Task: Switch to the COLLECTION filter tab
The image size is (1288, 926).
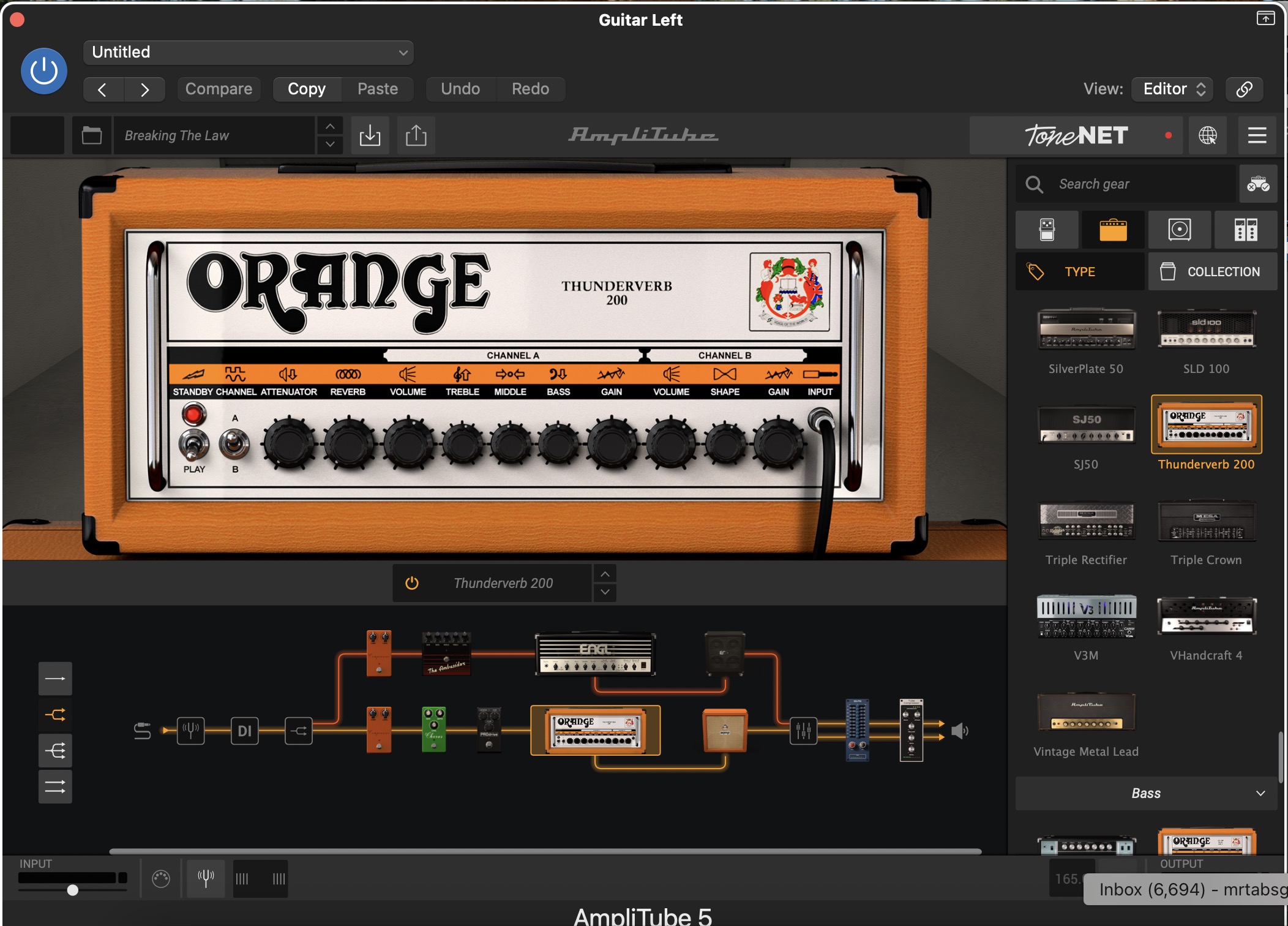Action: (1213, 272)
